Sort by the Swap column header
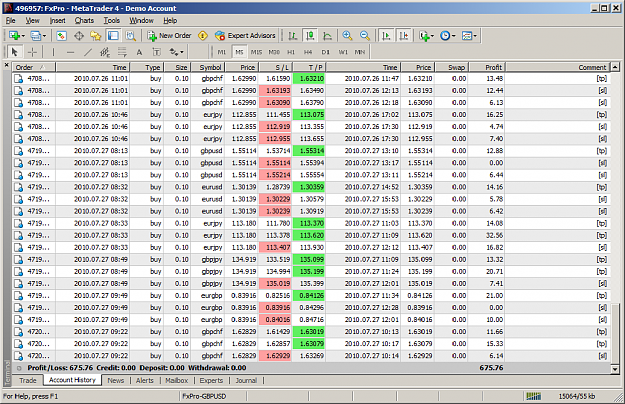The width and height of the screenshot is (625, 404). (452, 67)
